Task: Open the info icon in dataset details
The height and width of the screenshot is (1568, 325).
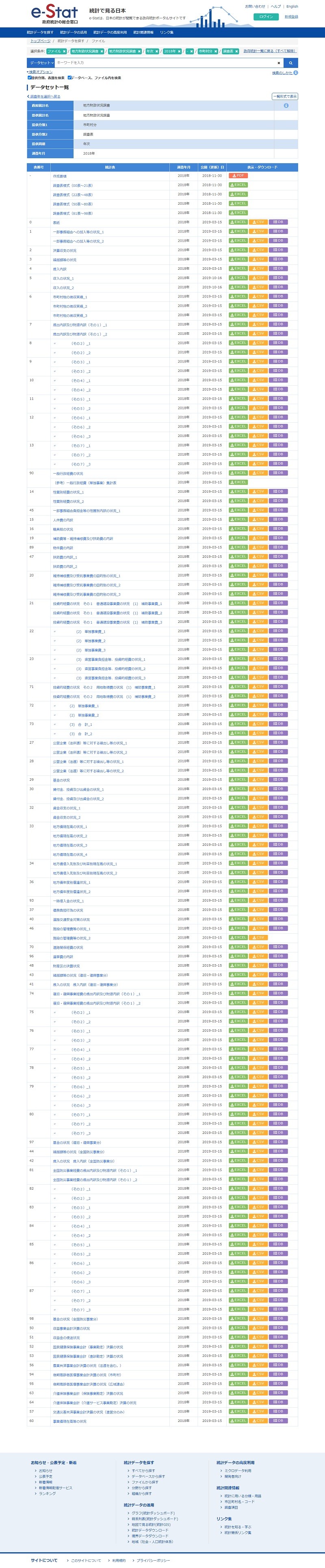Action: click(x=286, y=105)
